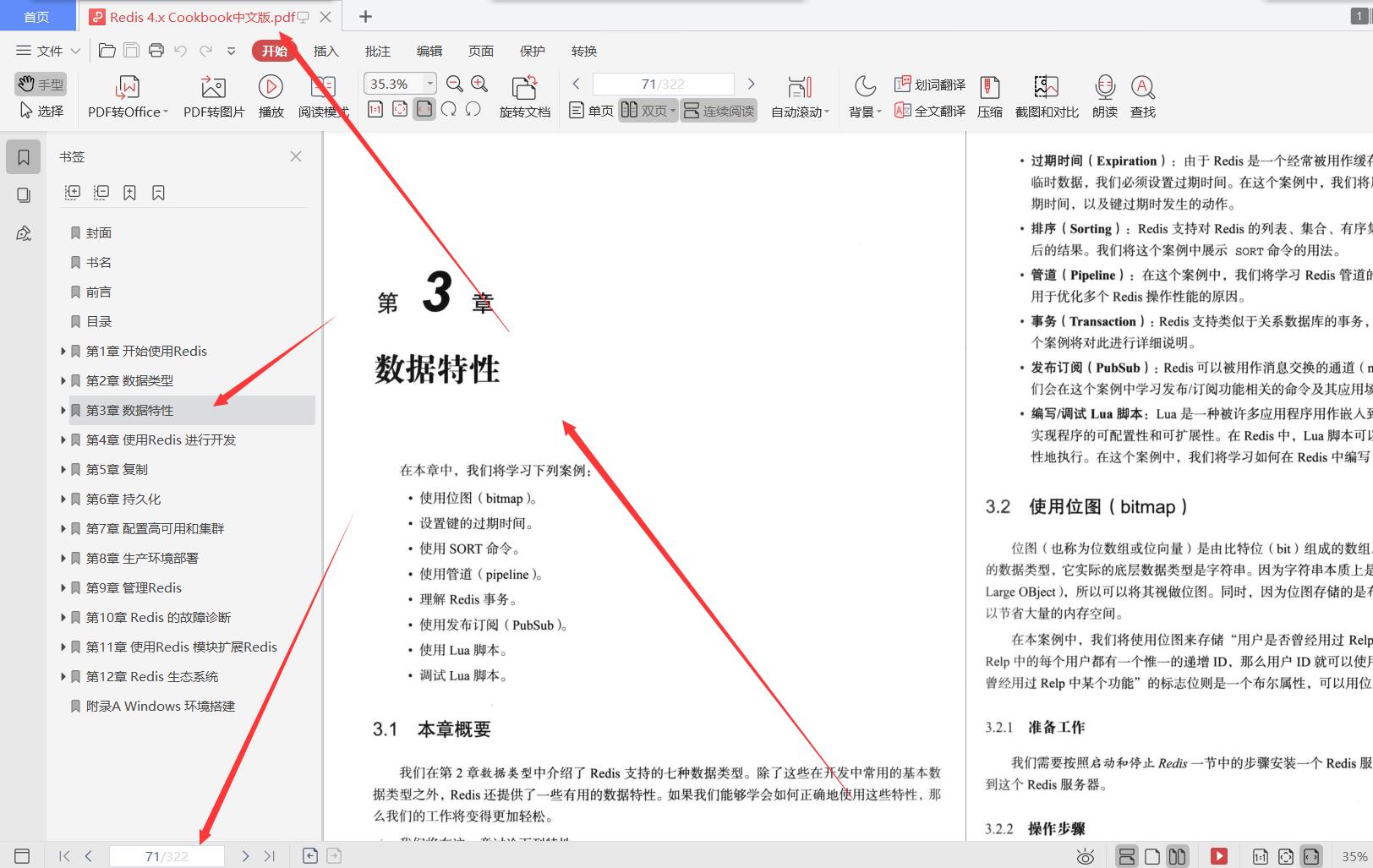Close the Redis 4.x Cookbook中文版.pdf tab
This screenshot has height=868, width=1373.
pos(325,17)
